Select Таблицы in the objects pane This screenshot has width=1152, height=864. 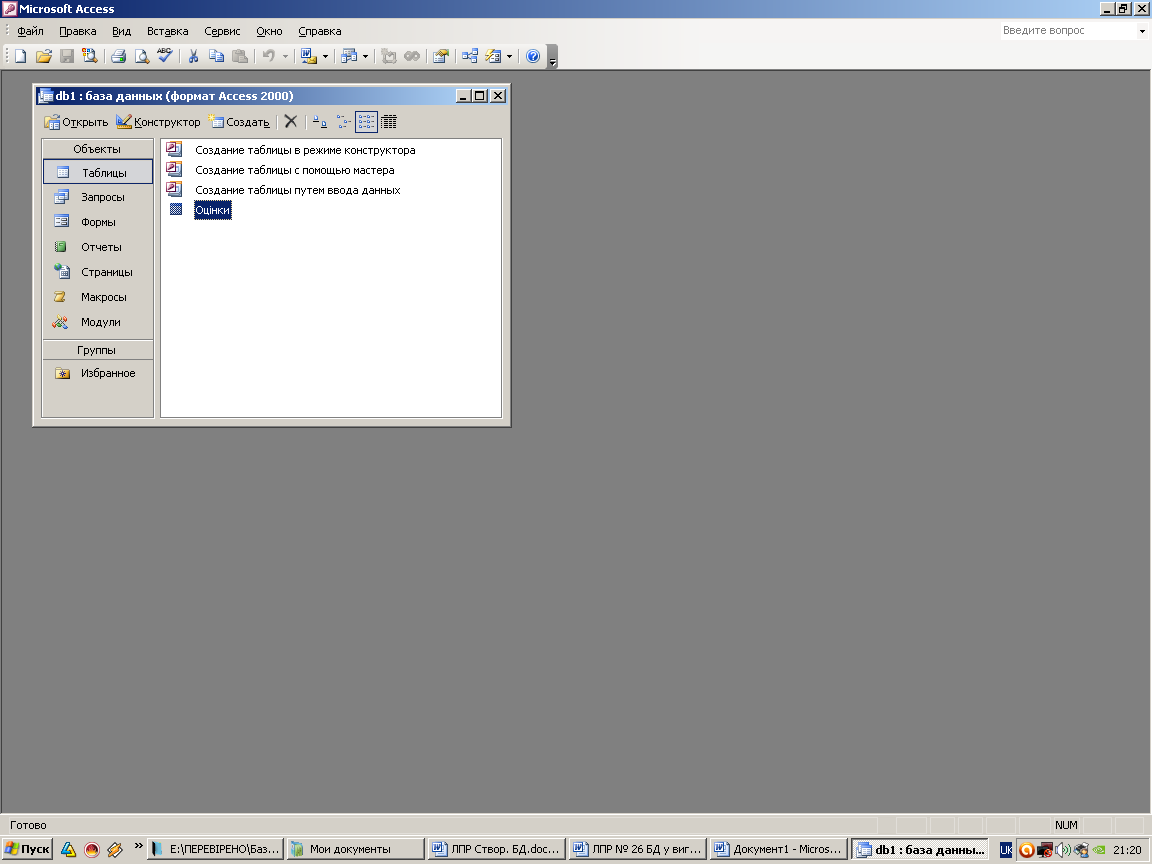[x=98, y=172]
